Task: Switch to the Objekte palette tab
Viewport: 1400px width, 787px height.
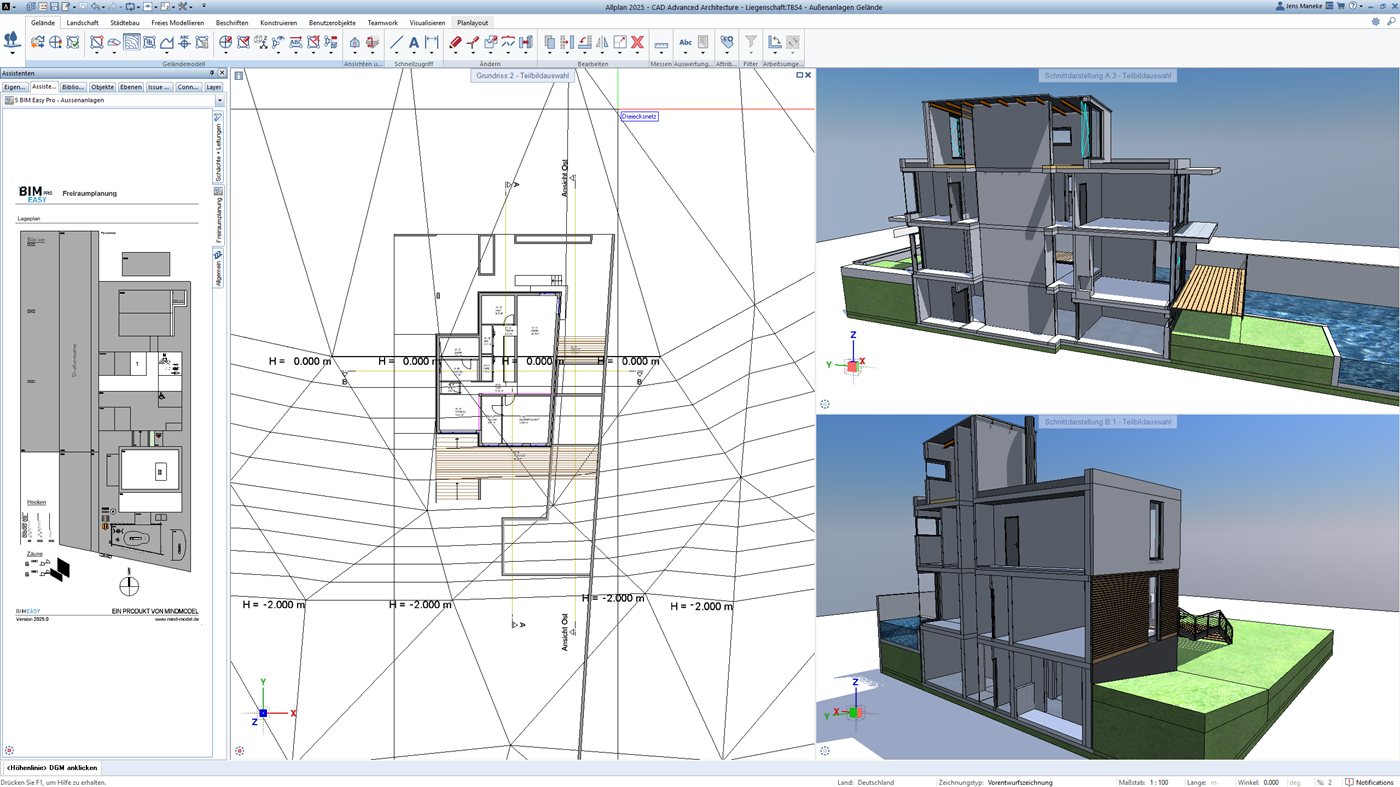Action: [102, 87]
